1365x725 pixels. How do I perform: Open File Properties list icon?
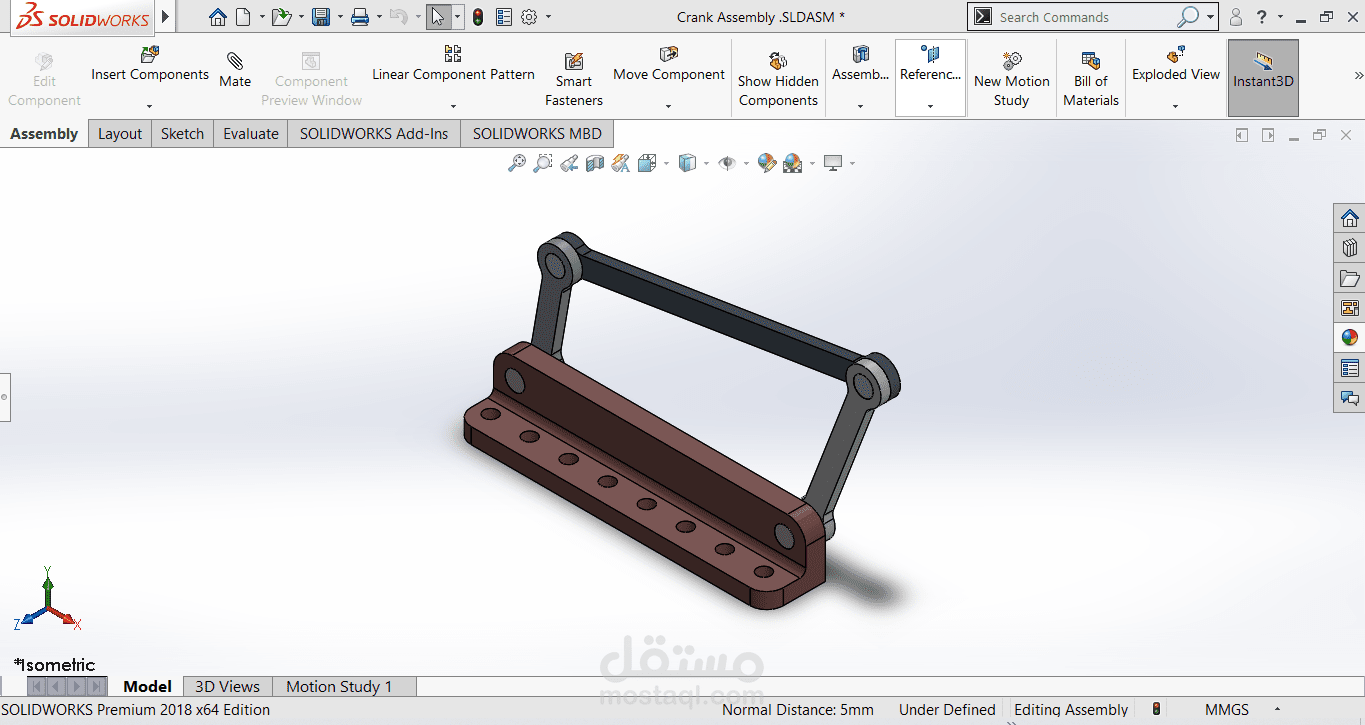click(x=504, y=17)
